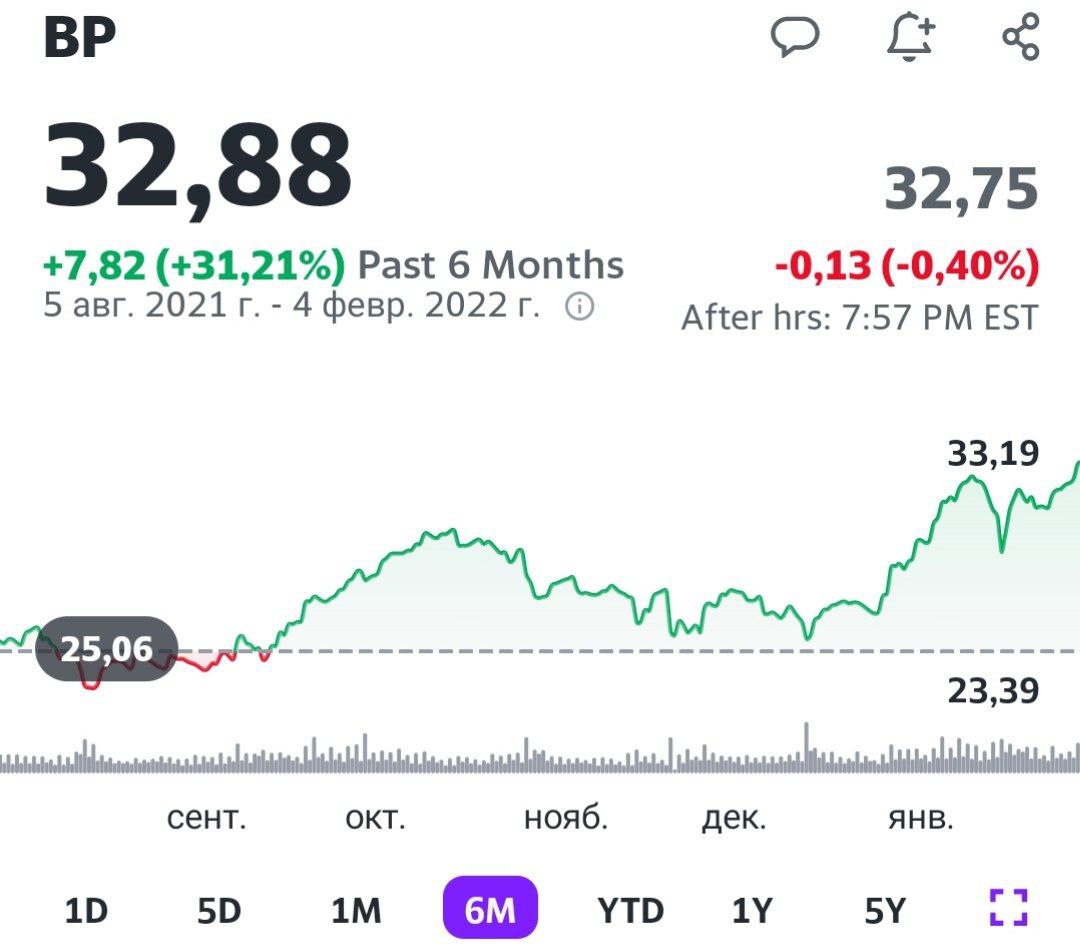This screenshot has height=951, width=1080.
Task: Display the 5Y price chart
Action: (884, 910)
